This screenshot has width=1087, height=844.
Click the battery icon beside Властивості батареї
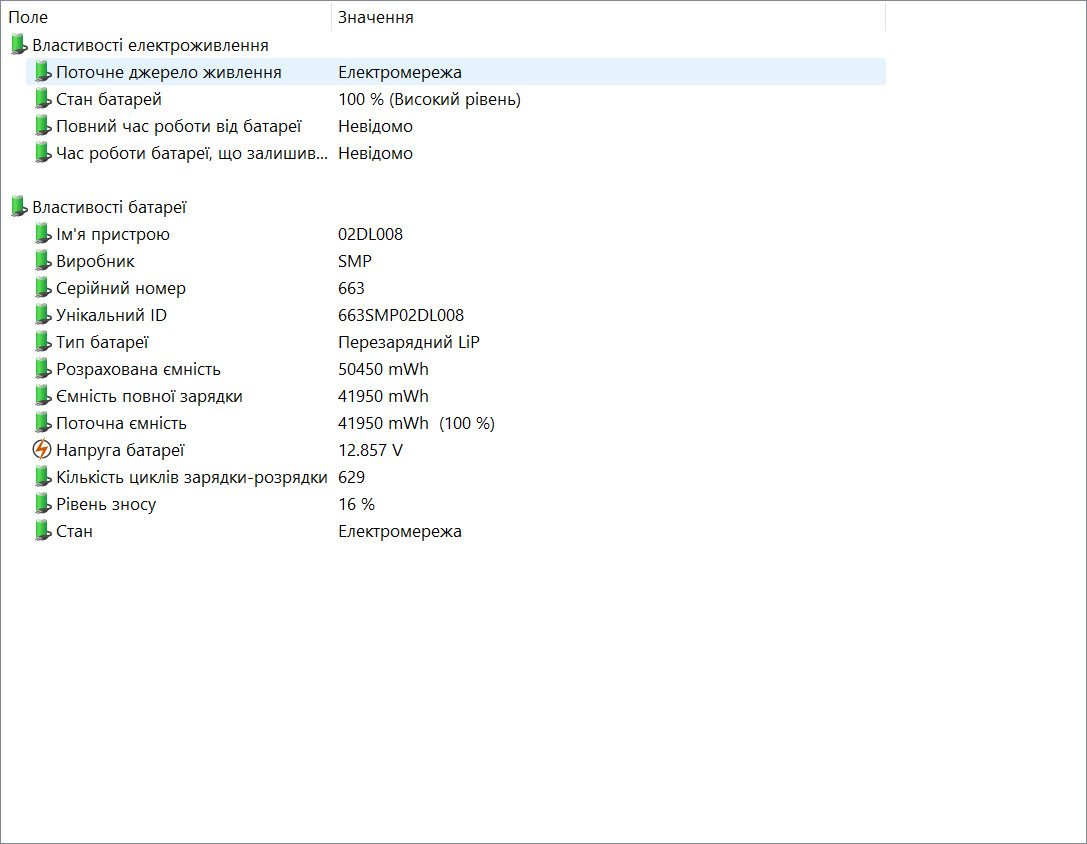[19, 207]
